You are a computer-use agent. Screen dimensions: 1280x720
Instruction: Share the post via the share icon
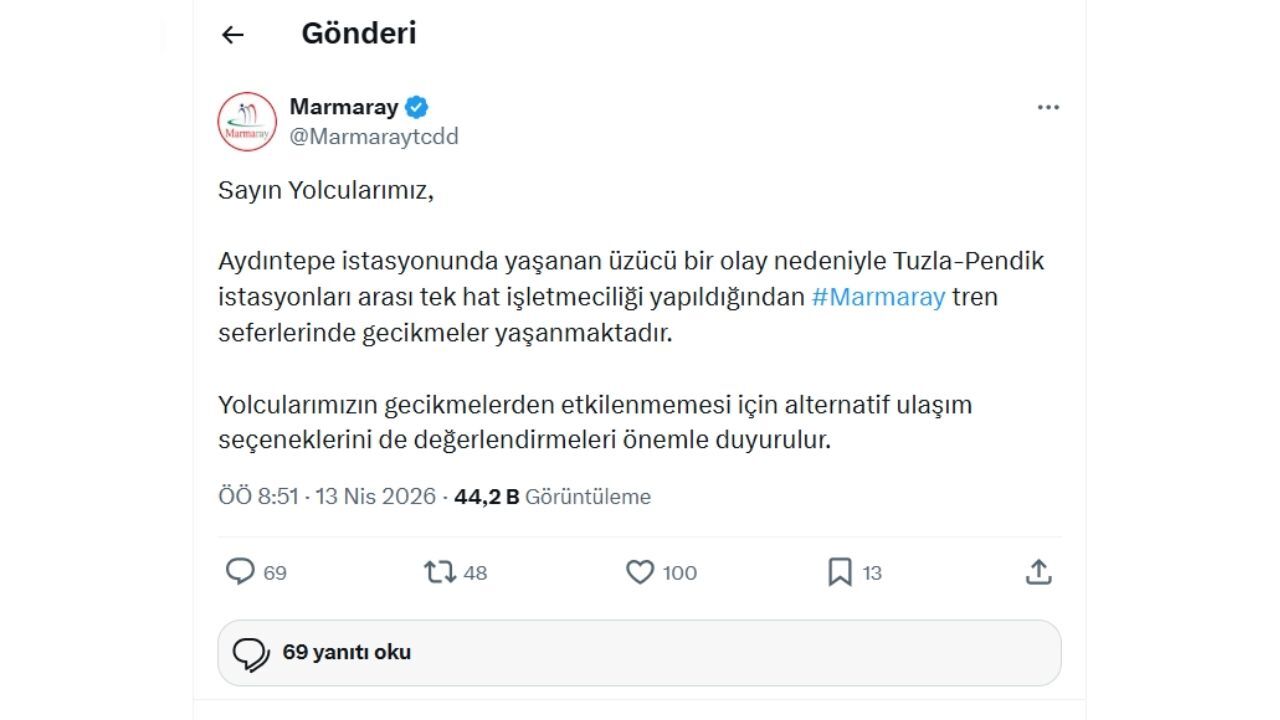[x=1040, y=572]
